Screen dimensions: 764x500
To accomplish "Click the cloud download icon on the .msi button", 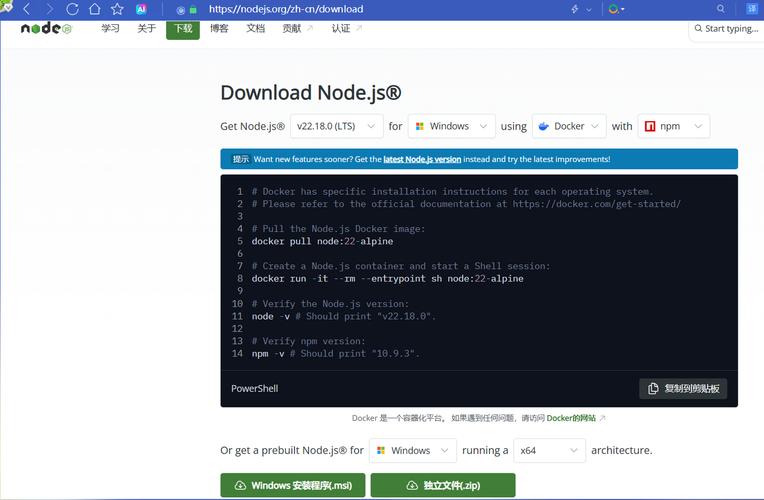I will [x=240, y=485].
